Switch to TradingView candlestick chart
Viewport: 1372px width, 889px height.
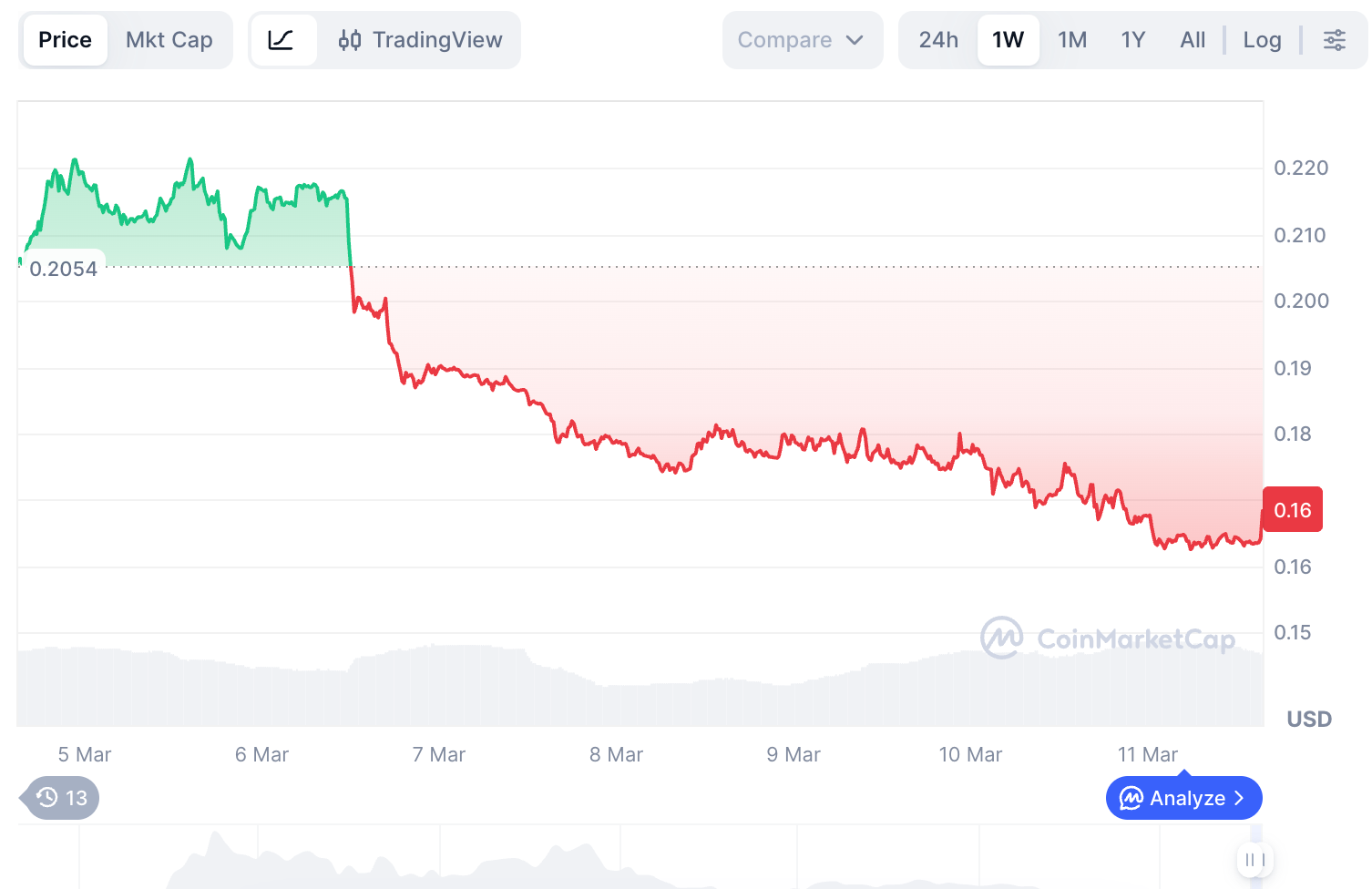[x=421, y=40]
